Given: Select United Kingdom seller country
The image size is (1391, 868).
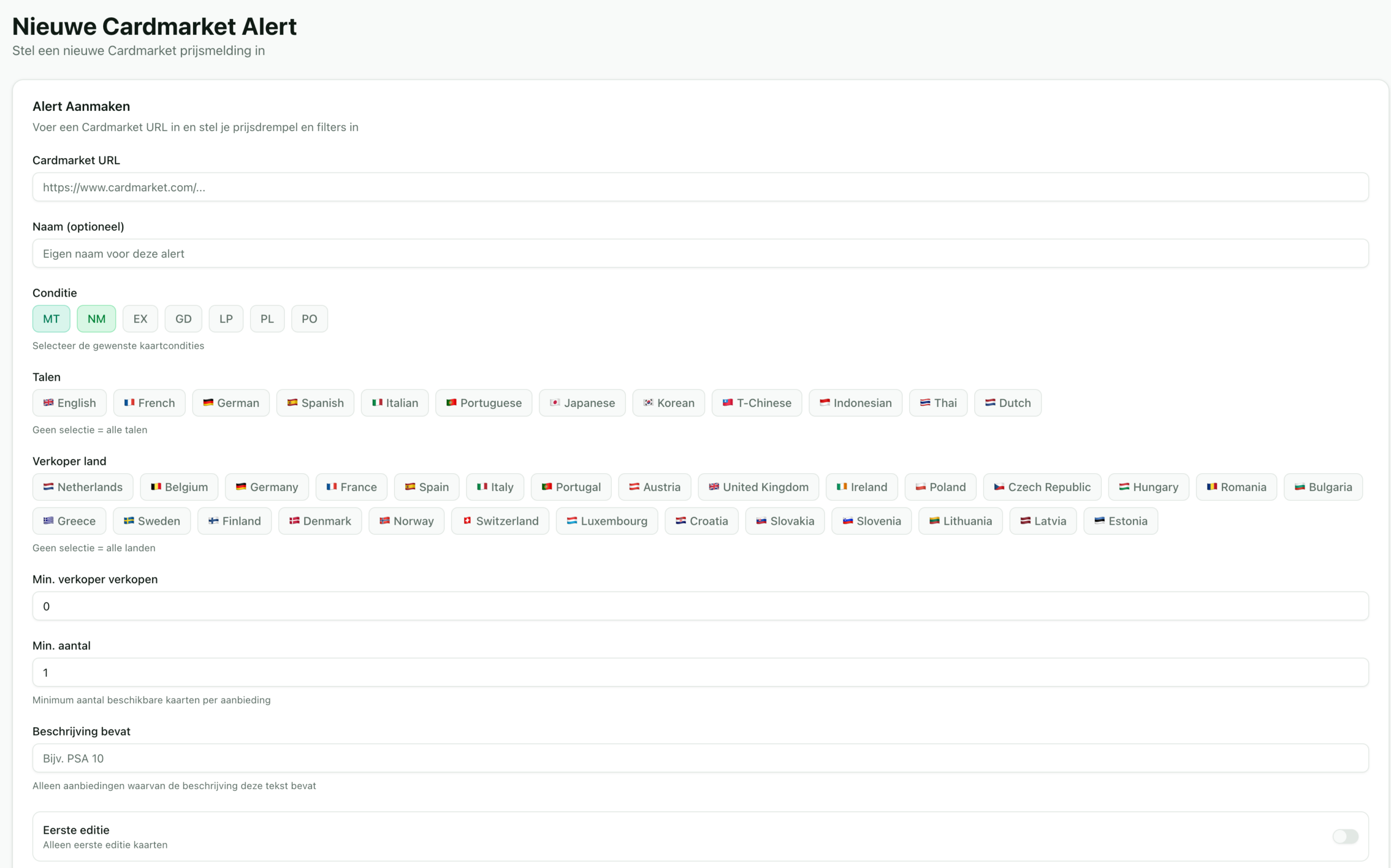Looking at the screenshot, I should [758, 487].
